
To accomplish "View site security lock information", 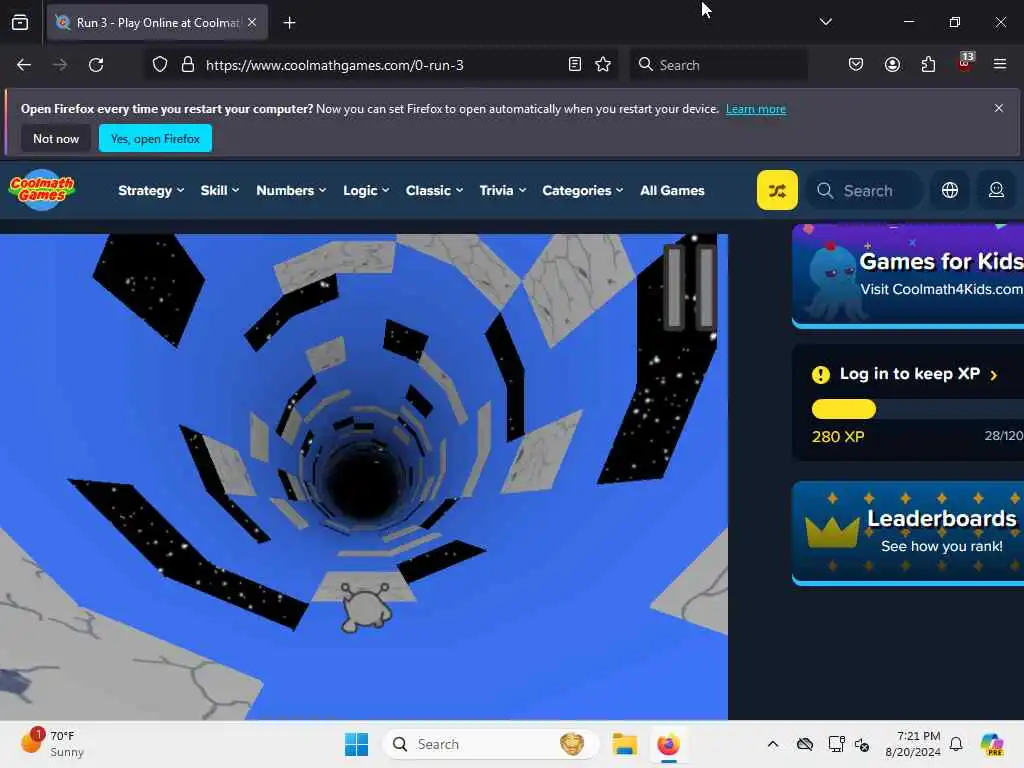I will [x=188, y=65].
